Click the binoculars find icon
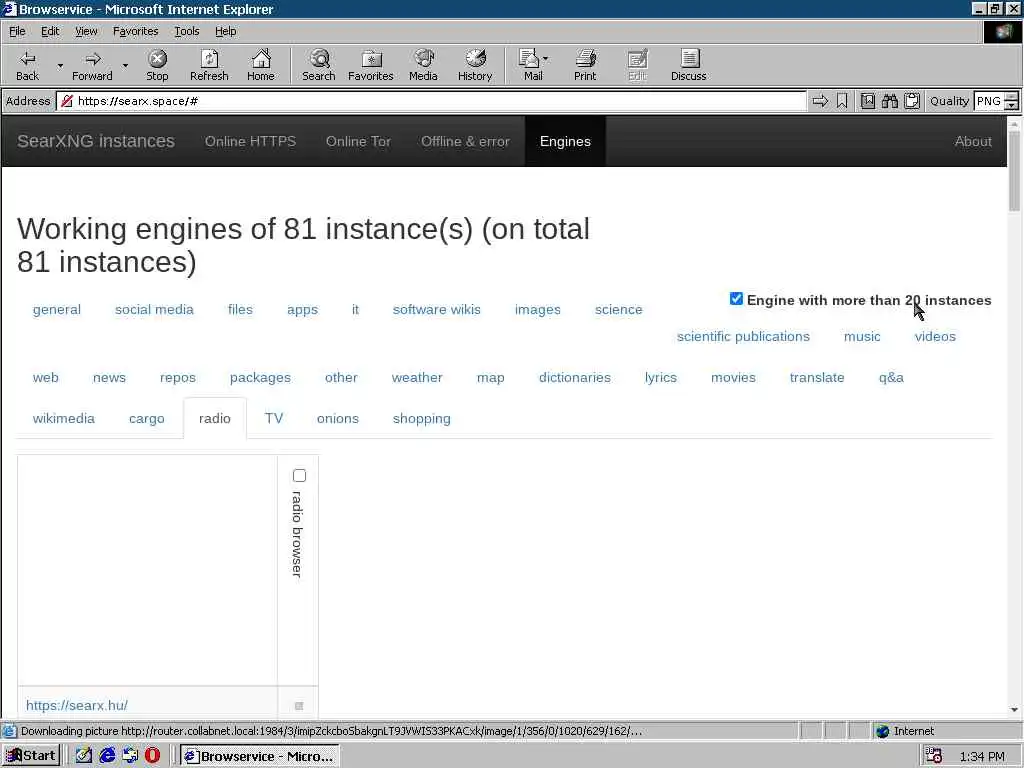 coord(889,101)
